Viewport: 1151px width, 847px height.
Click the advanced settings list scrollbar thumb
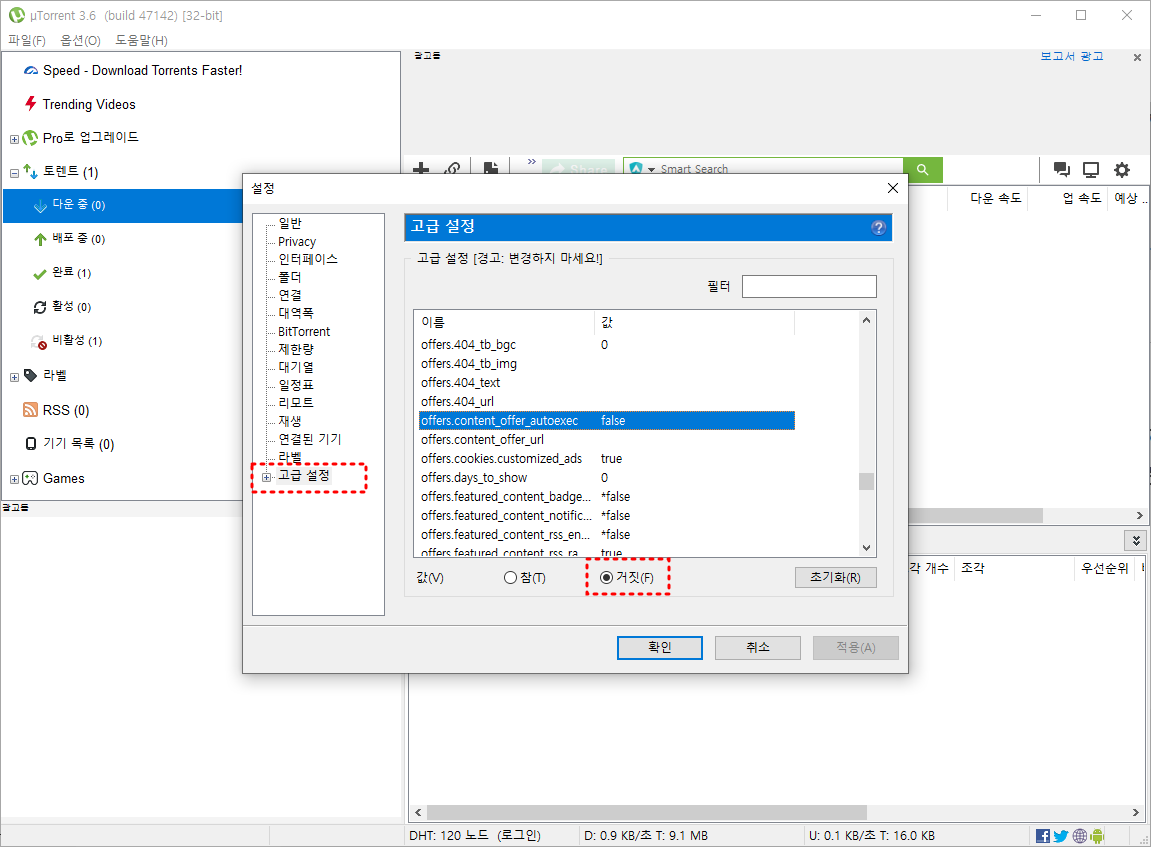pyautogui.click(x=866, y=481)
